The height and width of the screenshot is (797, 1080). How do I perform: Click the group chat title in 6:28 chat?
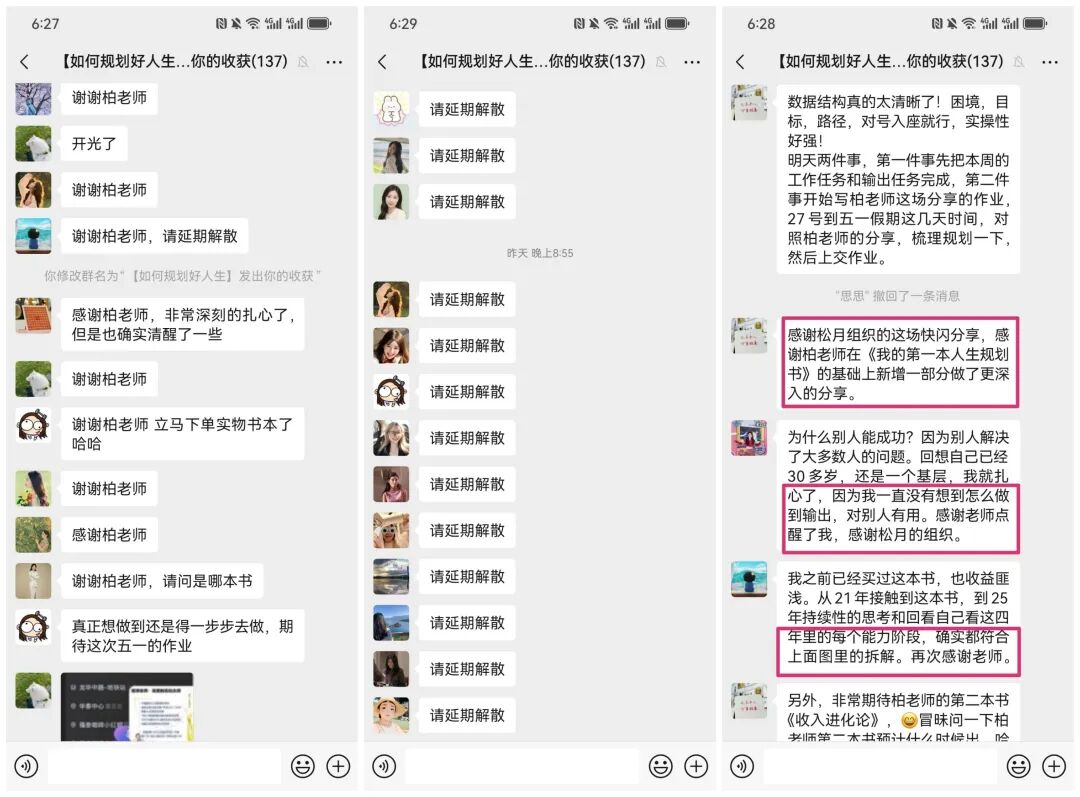coord(890,61)
